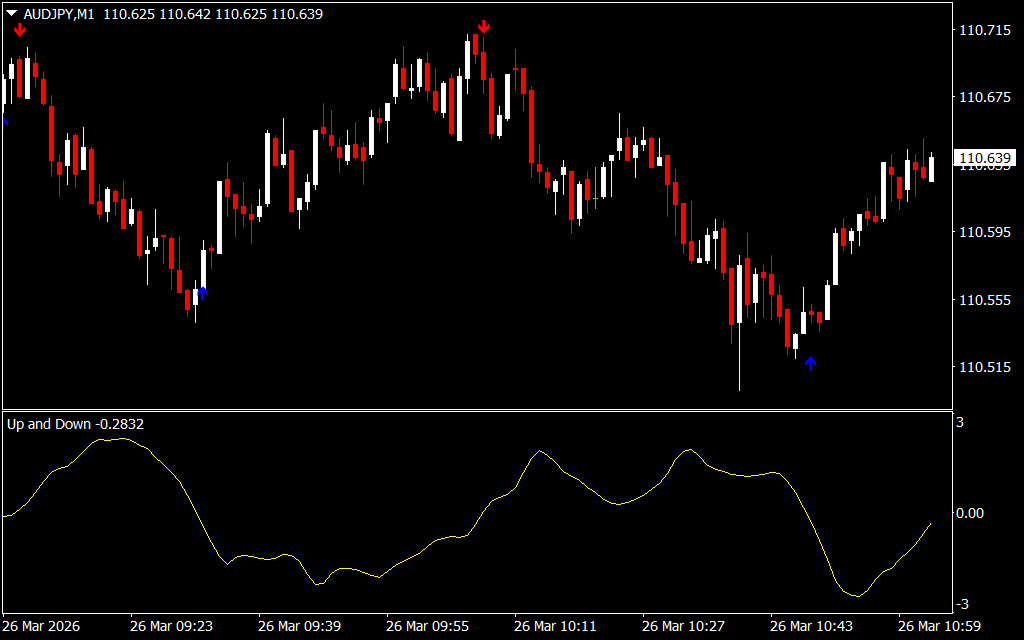Click the blue up arrow near 09:23 low
The height and width of the screenshot is (640, 1024).
coord(203,292)
